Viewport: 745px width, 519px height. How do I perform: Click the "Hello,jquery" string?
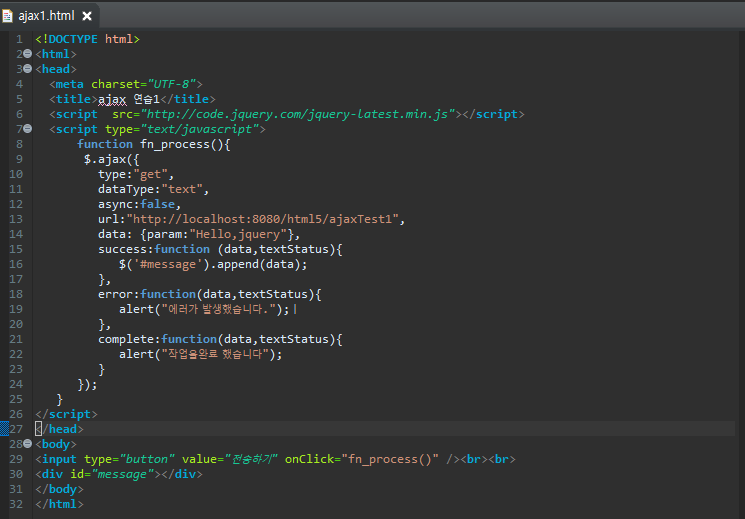click(x=238, y=234)
